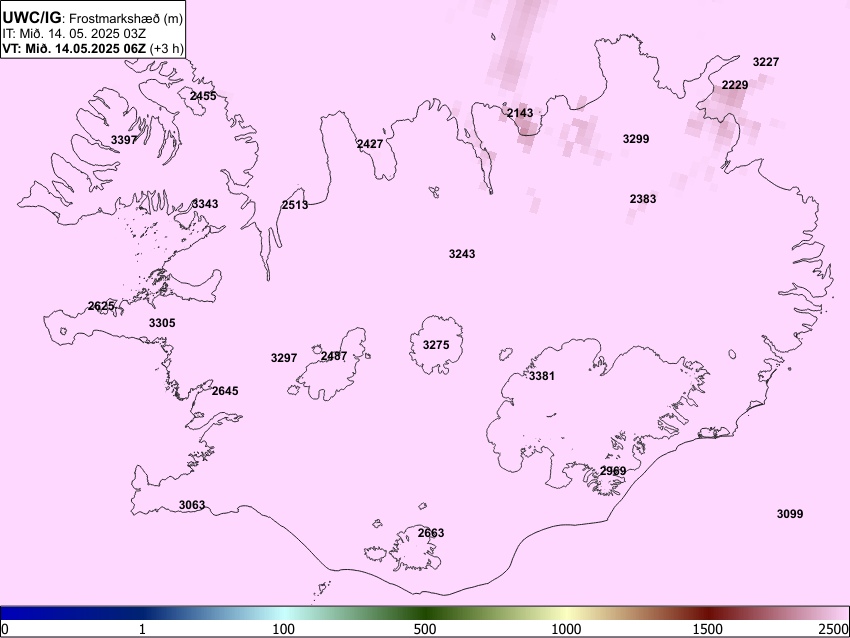Viewport: 850px width, 638px height.
Task: Click the map value 2625
Action: pyautogui.click(x=101, y=306)
